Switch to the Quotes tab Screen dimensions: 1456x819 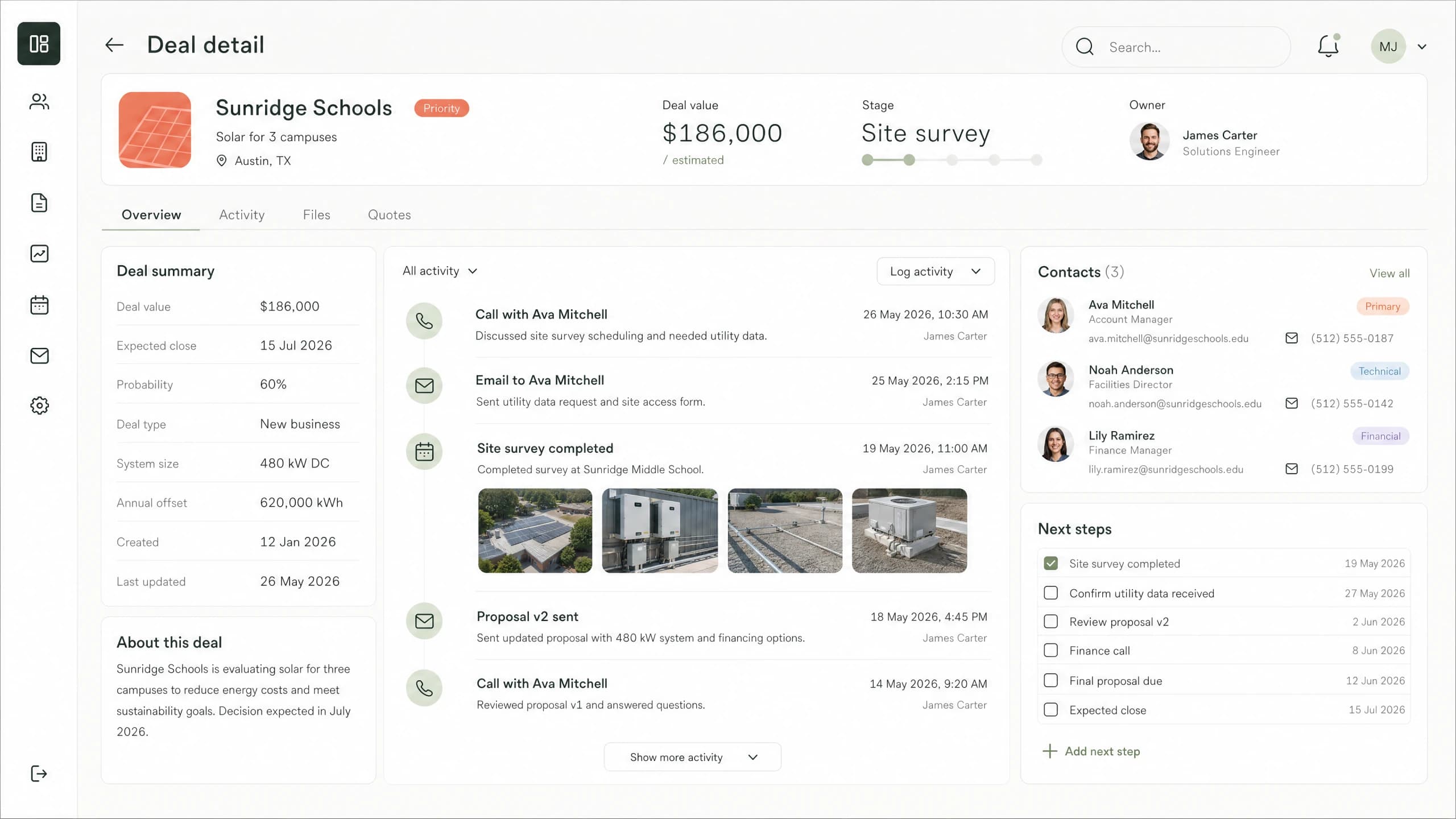pos(389,214)
